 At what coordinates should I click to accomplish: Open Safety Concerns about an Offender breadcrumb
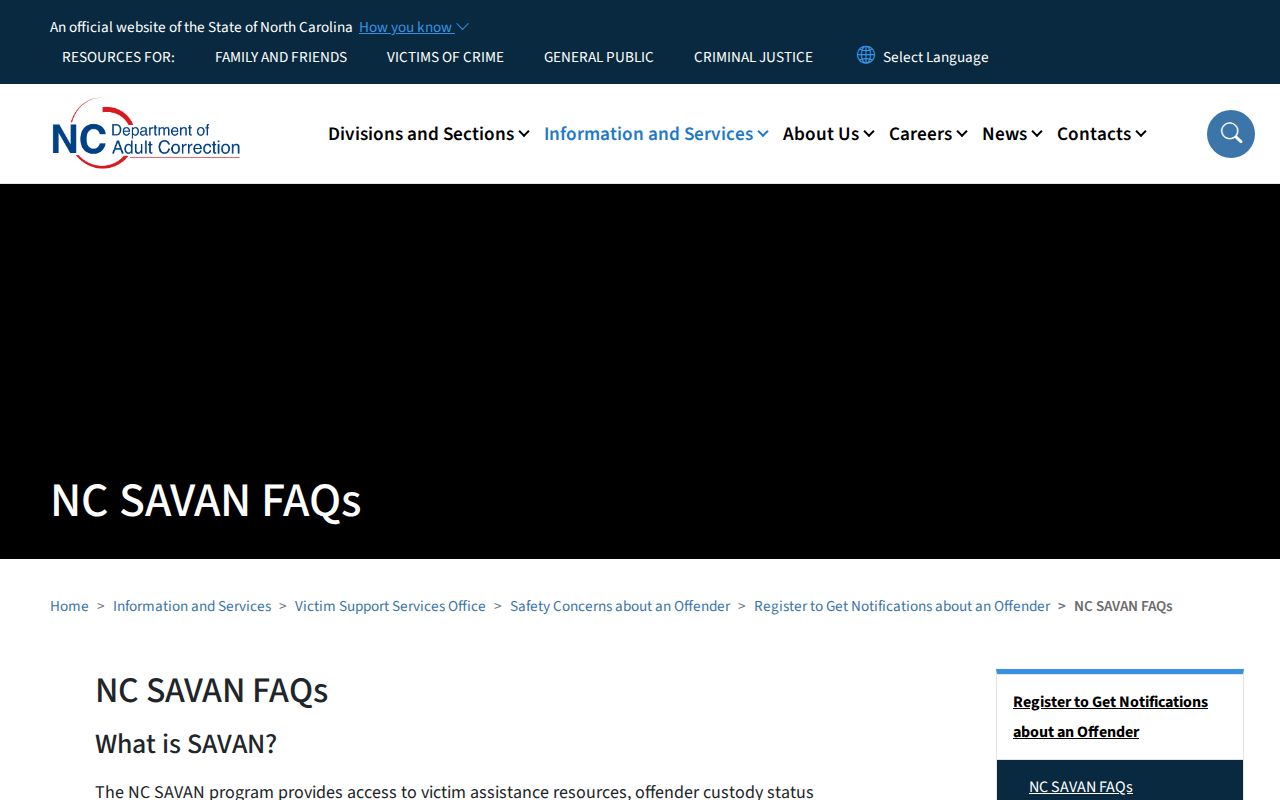tap(620, 606)
